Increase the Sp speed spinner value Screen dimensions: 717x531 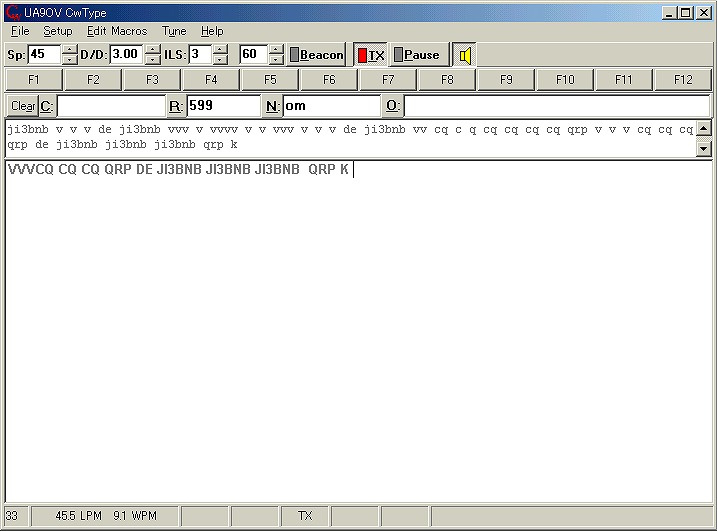pos(69,50)
